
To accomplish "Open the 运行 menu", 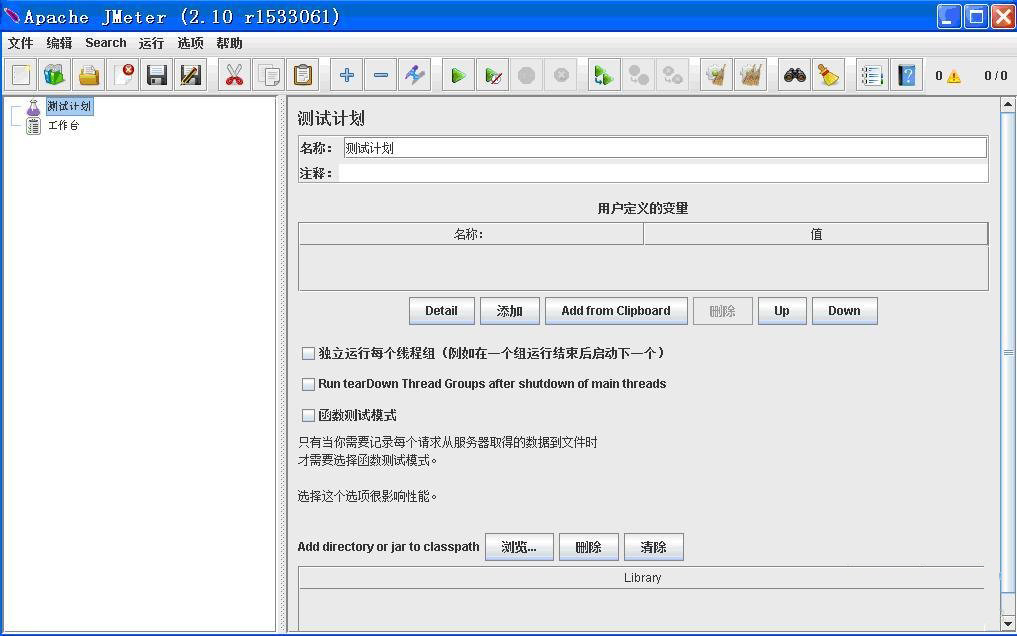I will click(x=151, y=43).
